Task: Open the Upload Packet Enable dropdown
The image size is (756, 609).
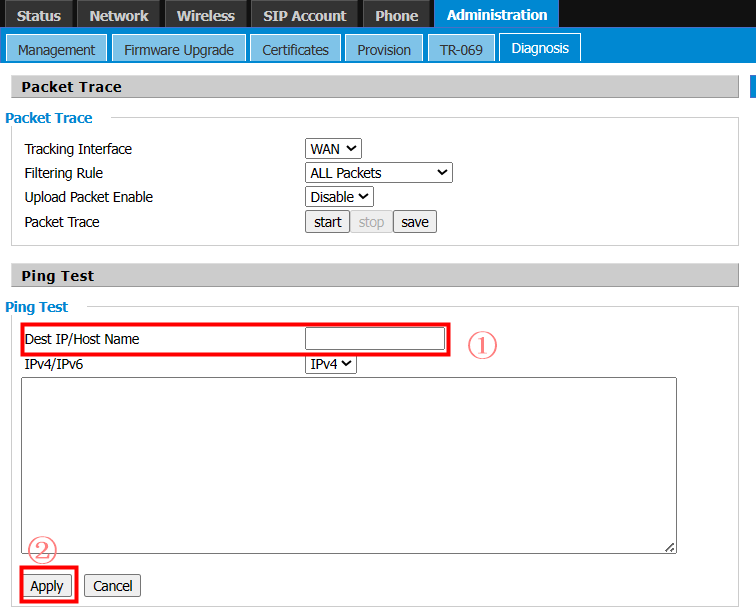Action: (x=339, y=197)
